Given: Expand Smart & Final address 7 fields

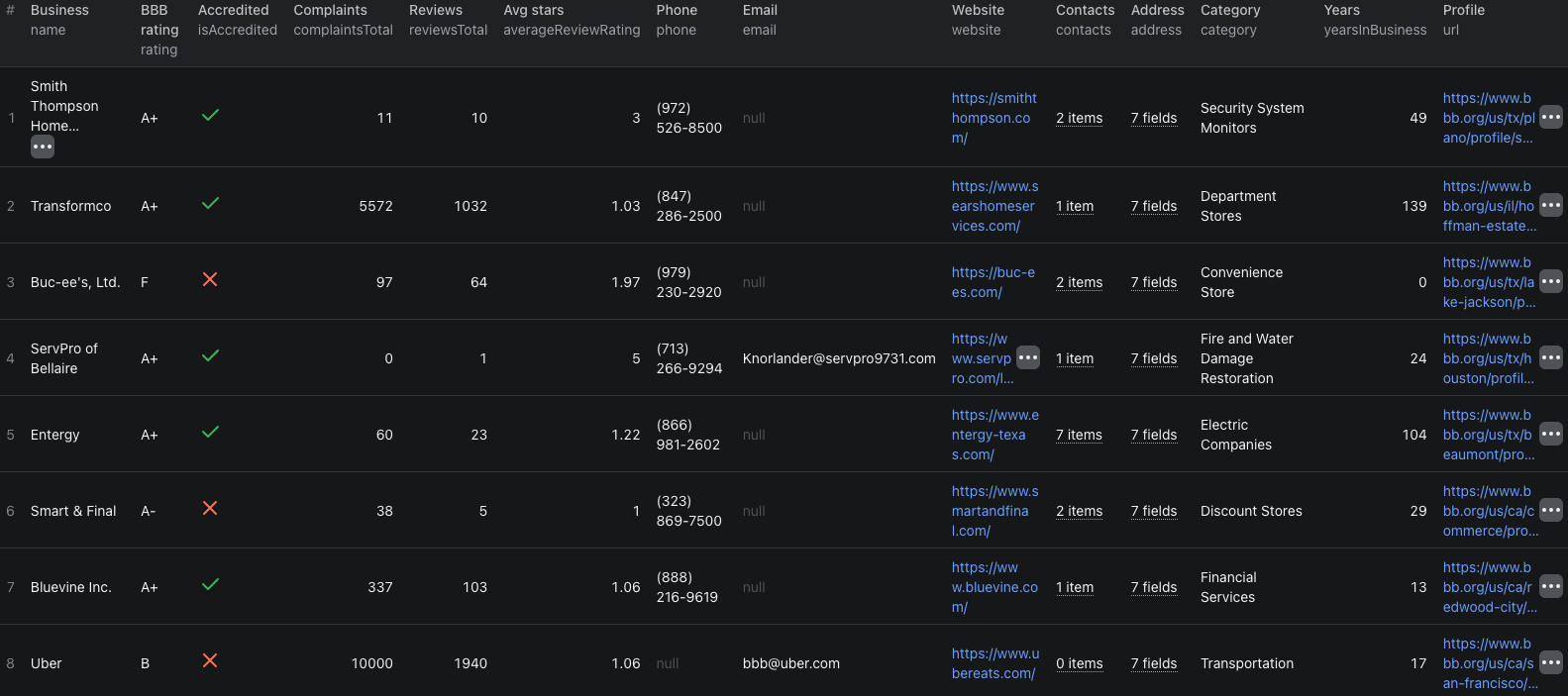Looking at the screenshot, I should [1154, 511].
